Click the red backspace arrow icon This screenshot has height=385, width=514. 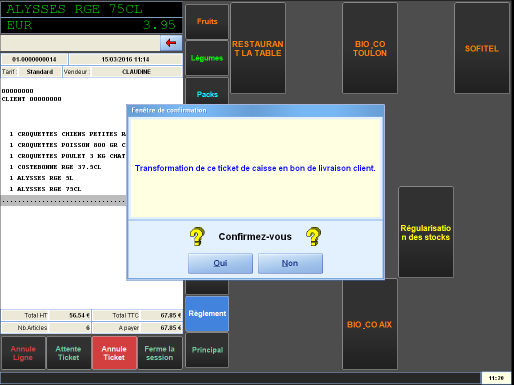[x=171, y=43]
